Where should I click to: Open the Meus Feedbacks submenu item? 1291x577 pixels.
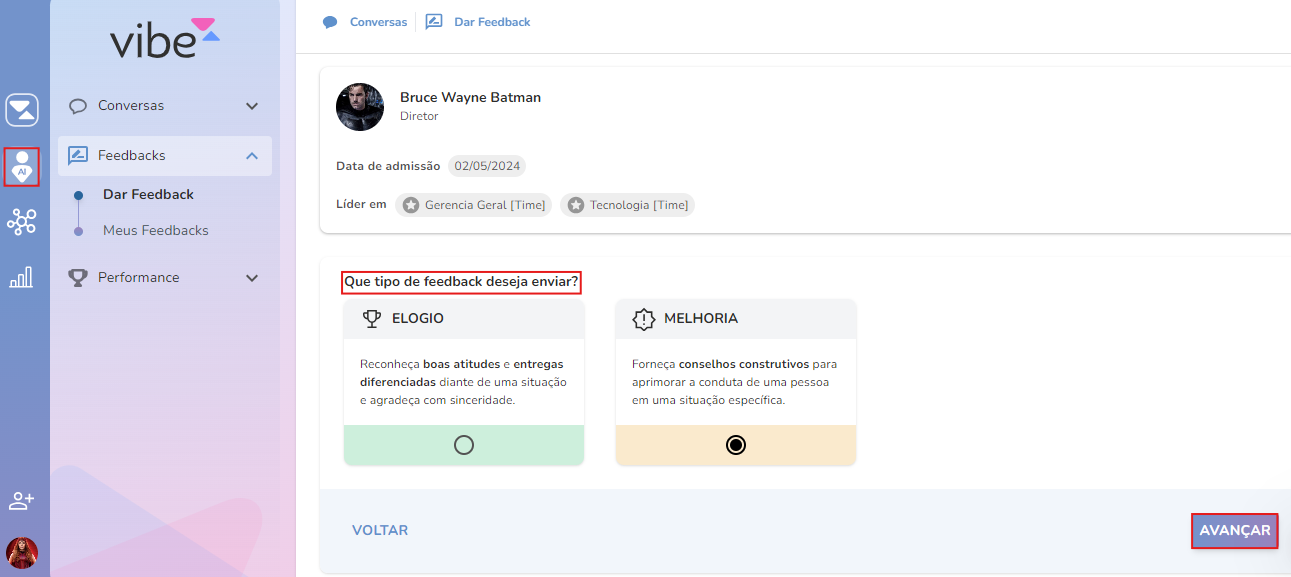coord(156,231)
